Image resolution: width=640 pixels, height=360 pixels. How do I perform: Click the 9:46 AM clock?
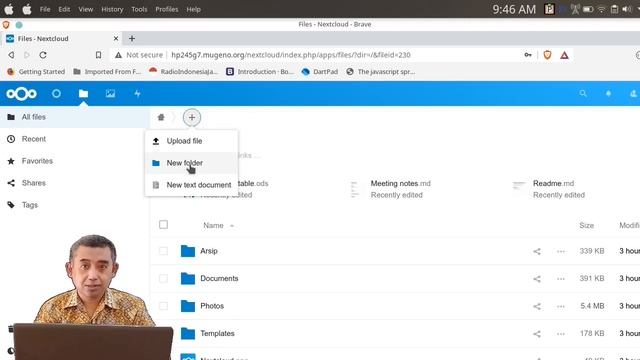coord(514,9)
